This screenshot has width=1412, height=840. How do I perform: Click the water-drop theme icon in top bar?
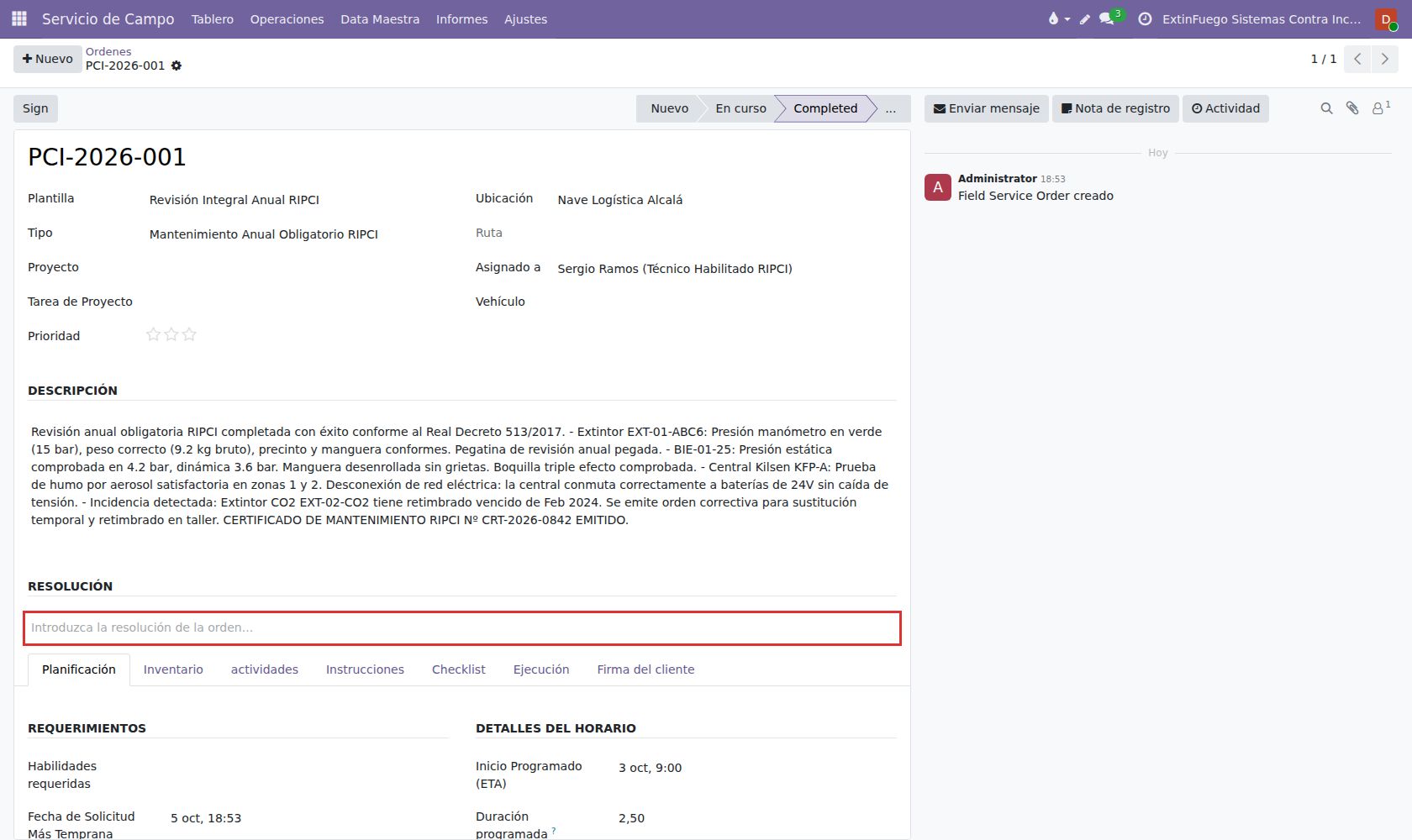coord(1058,18)
